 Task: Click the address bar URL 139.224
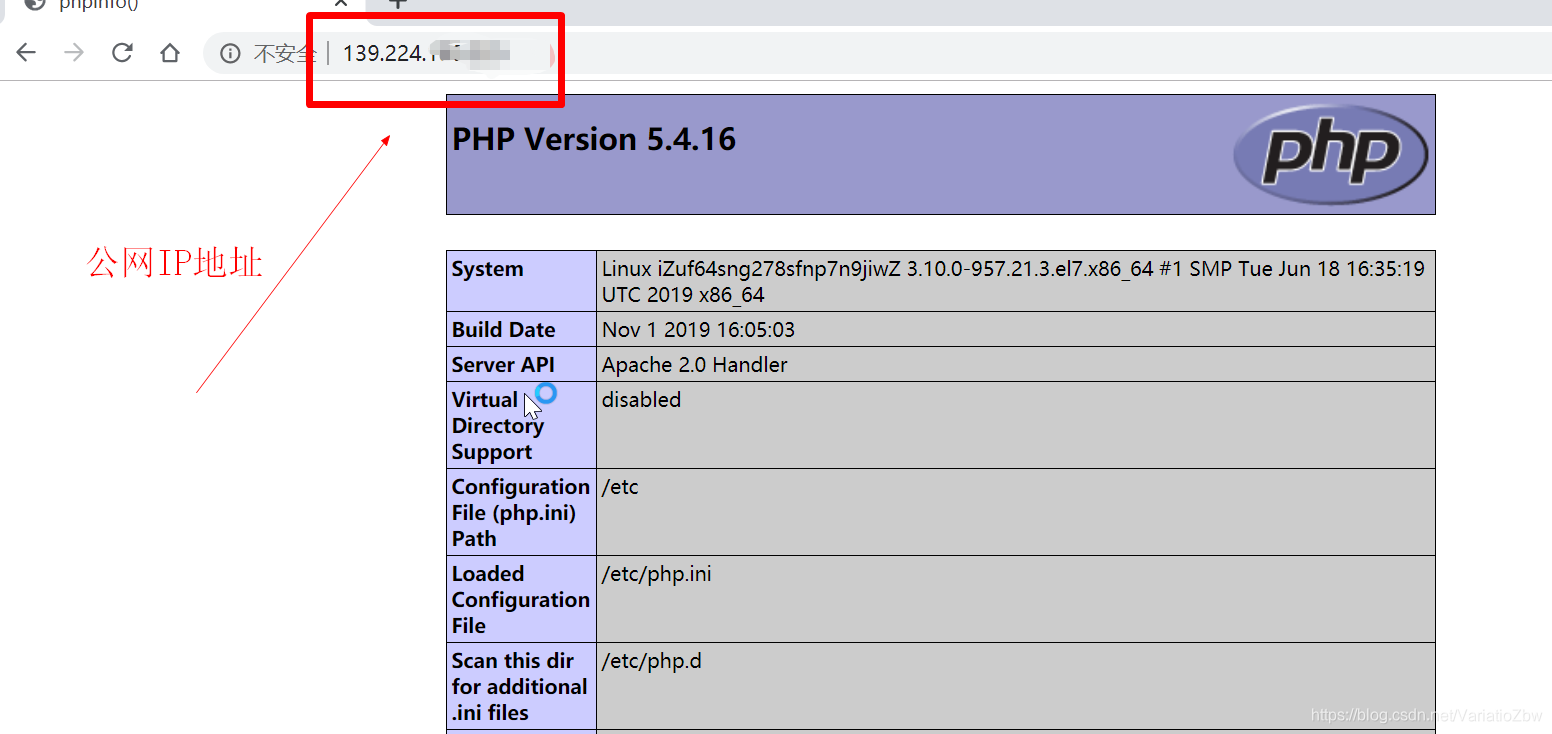(426, 53)
